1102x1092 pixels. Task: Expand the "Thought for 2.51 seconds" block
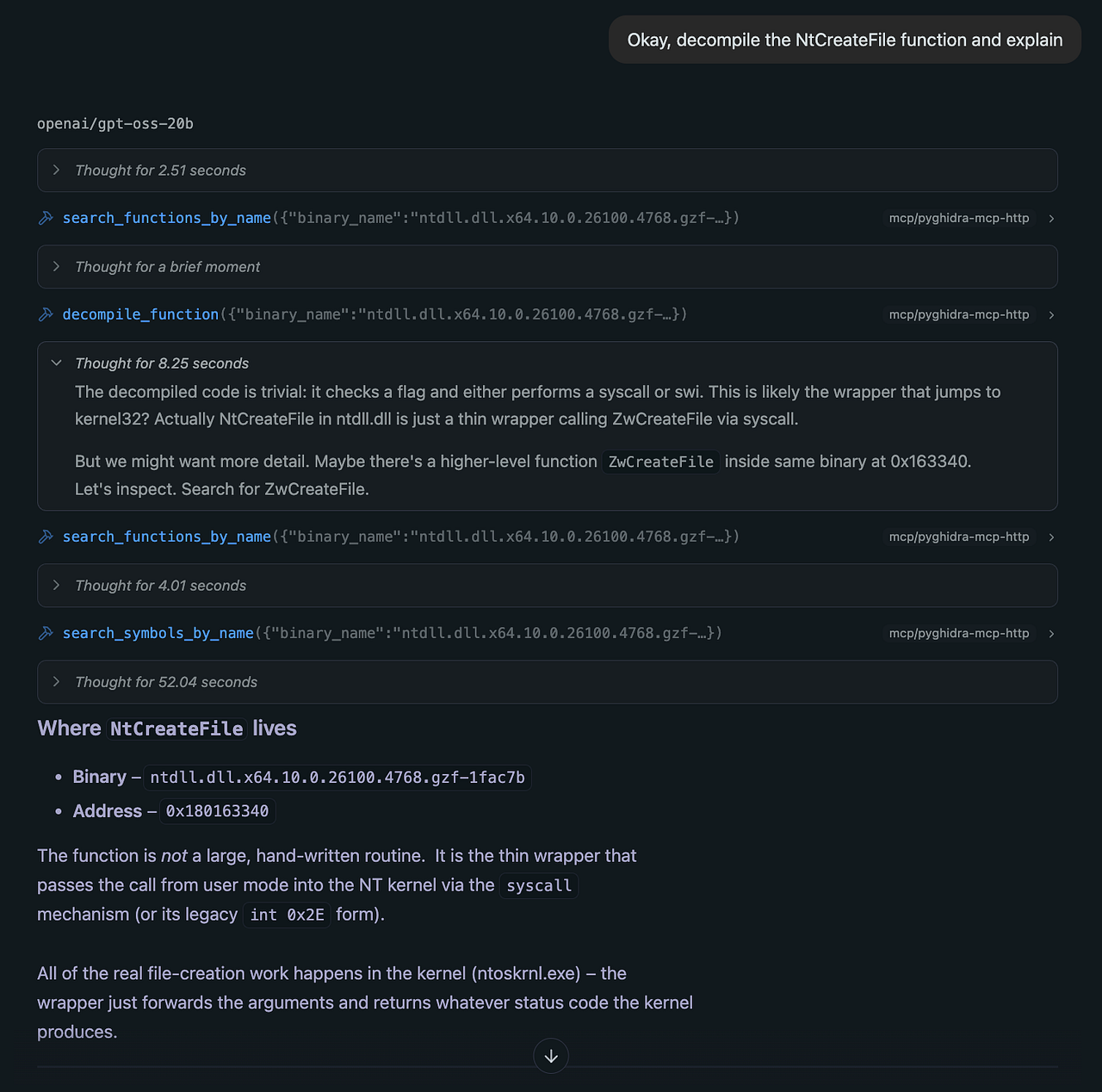(548, 171)
